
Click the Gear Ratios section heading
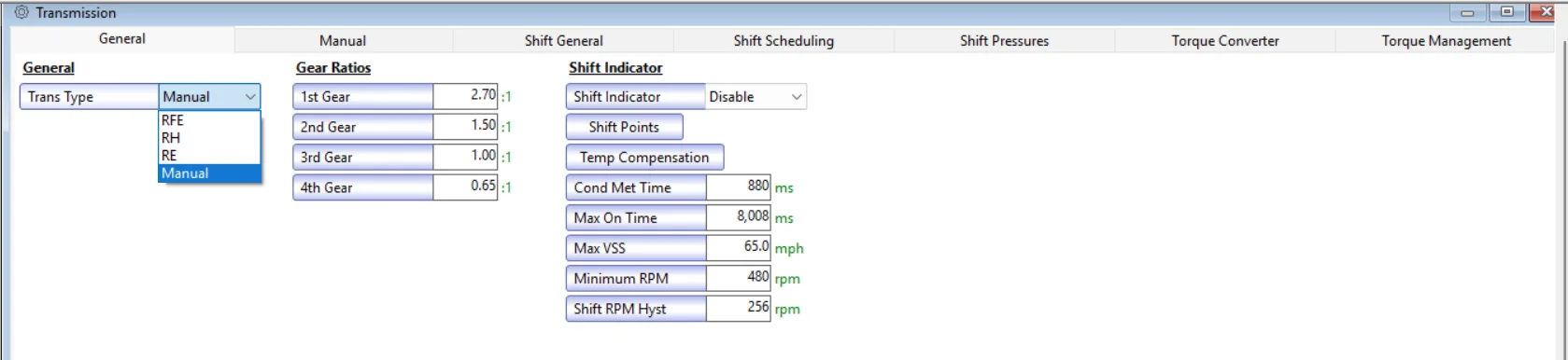click(x=333, y=68)
